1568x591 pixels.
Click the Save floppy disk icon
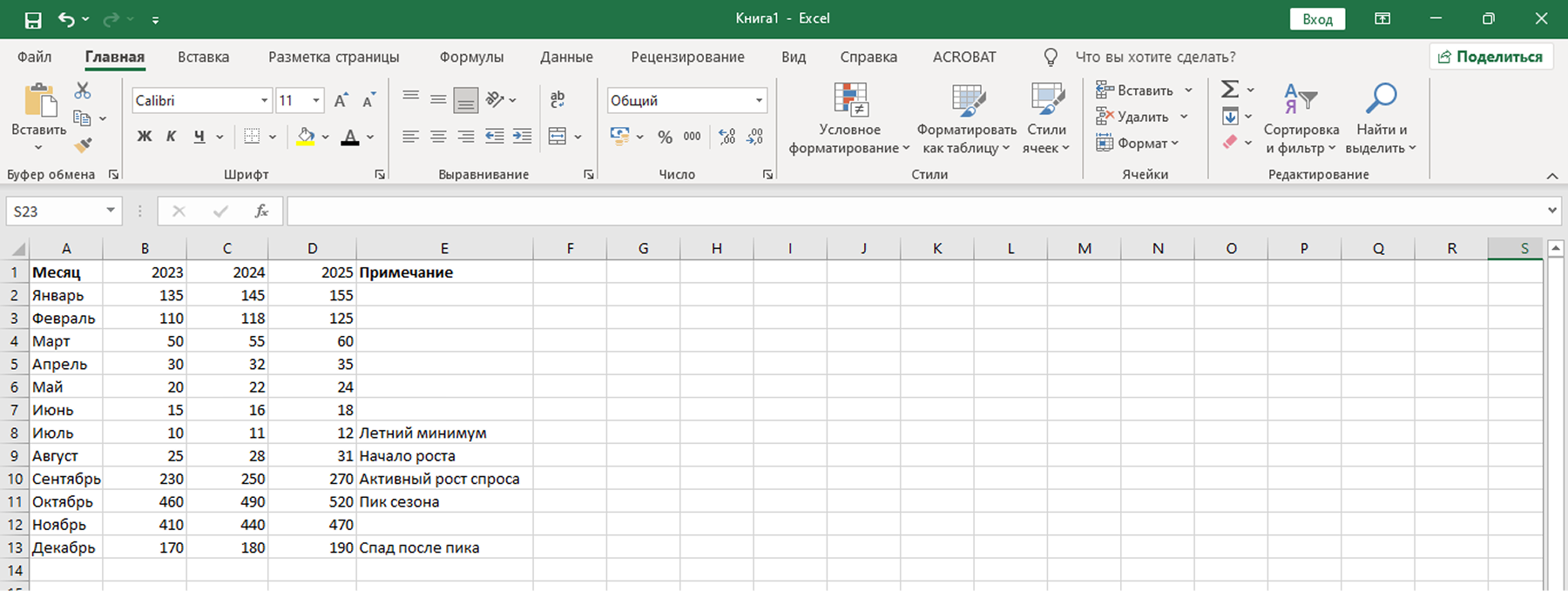coord(33,19)
